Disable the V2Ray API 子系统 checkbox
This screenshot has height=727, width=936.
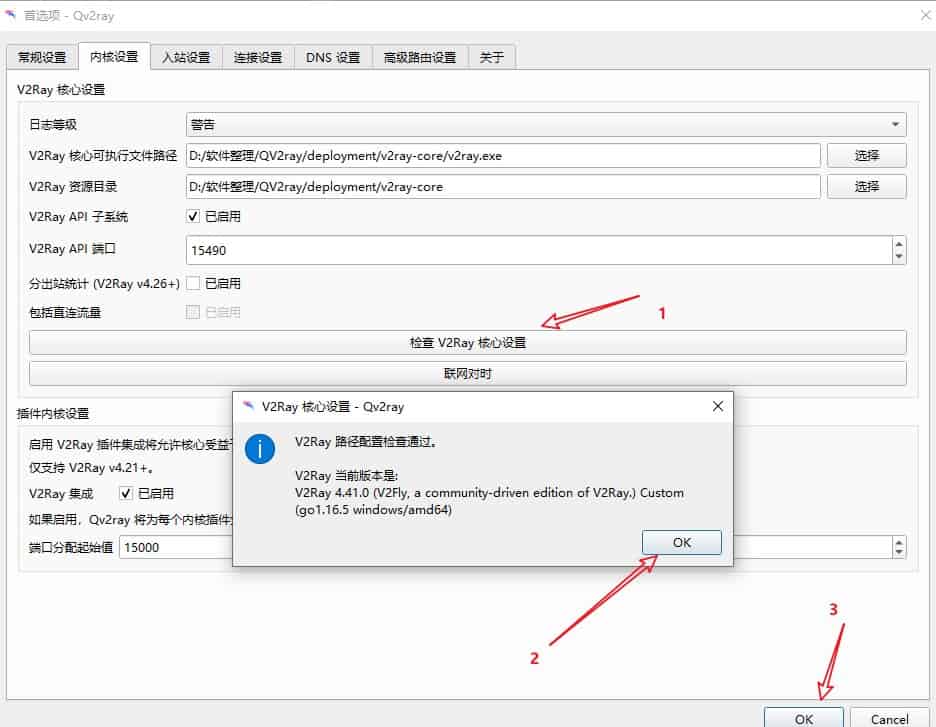tap(194, 216)
